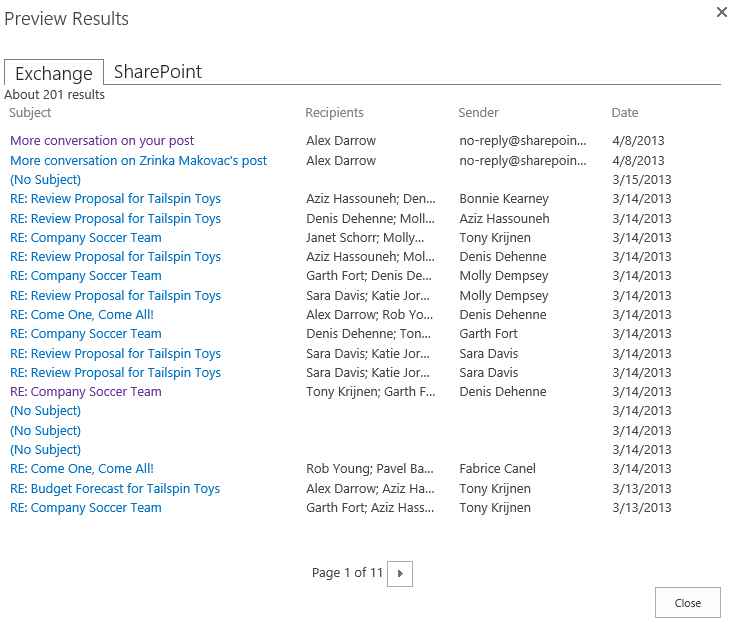Open 'Come One, Come All!' from Fabrice Canel
The height and width of the screenshot is (625, 731).
82,468
